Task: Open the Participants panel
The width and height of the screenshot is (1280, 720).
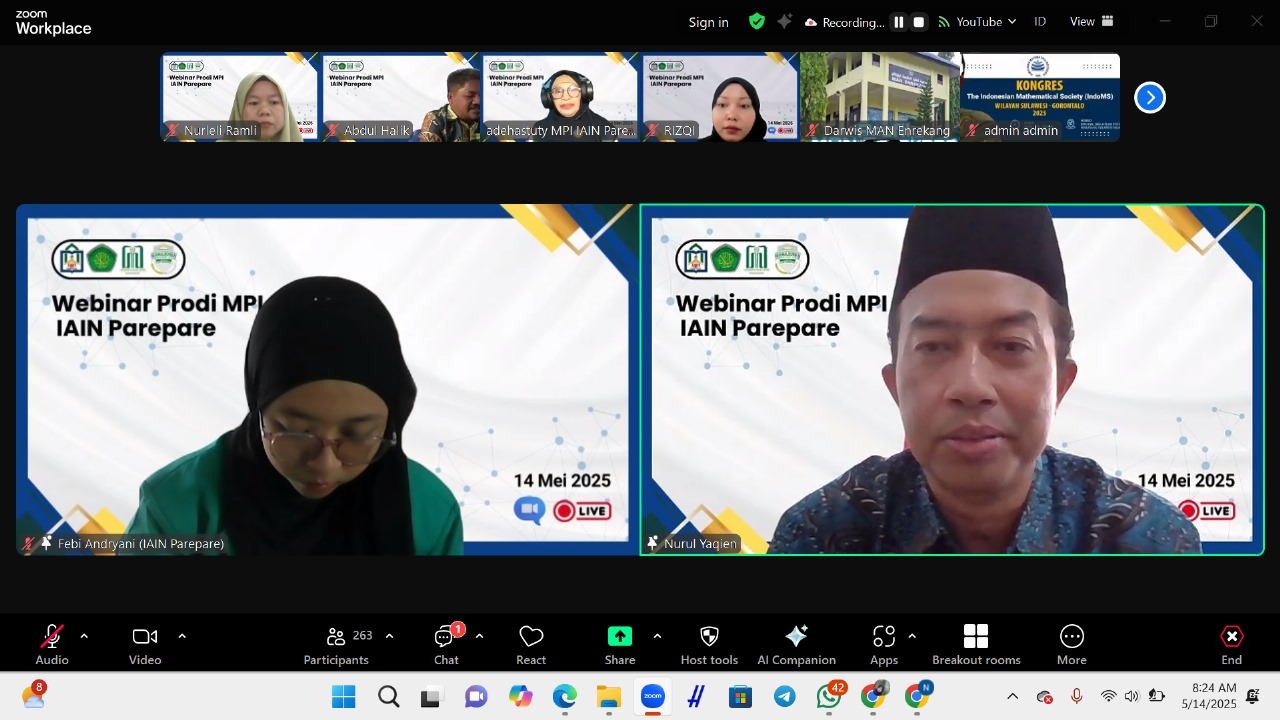Action: tap(337, 644)
